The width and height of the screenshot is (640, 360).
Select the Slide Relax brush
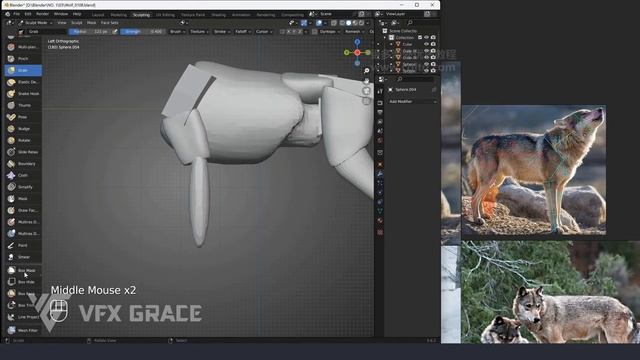23,152
